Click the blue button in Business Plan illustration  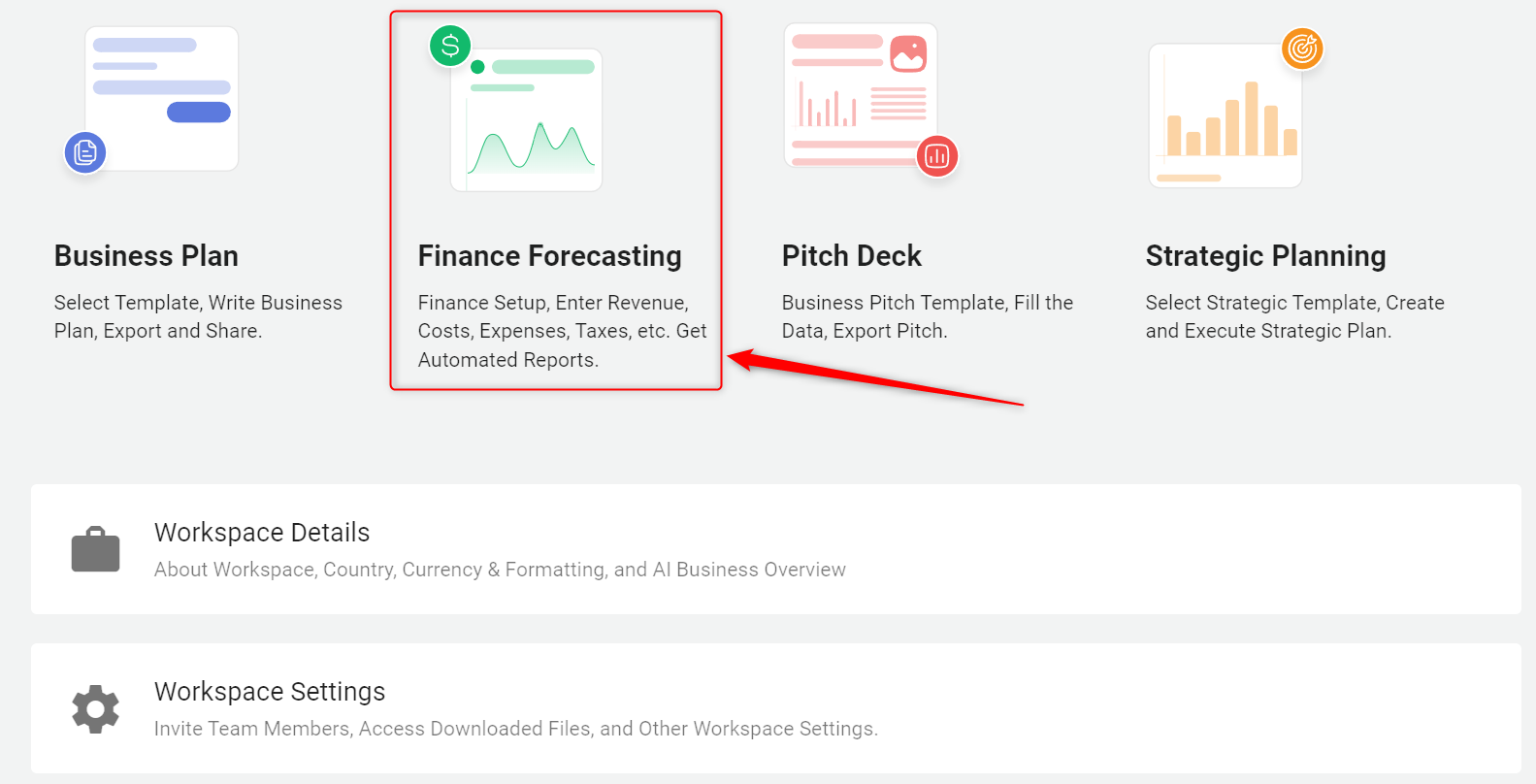[x=198, y=113]
